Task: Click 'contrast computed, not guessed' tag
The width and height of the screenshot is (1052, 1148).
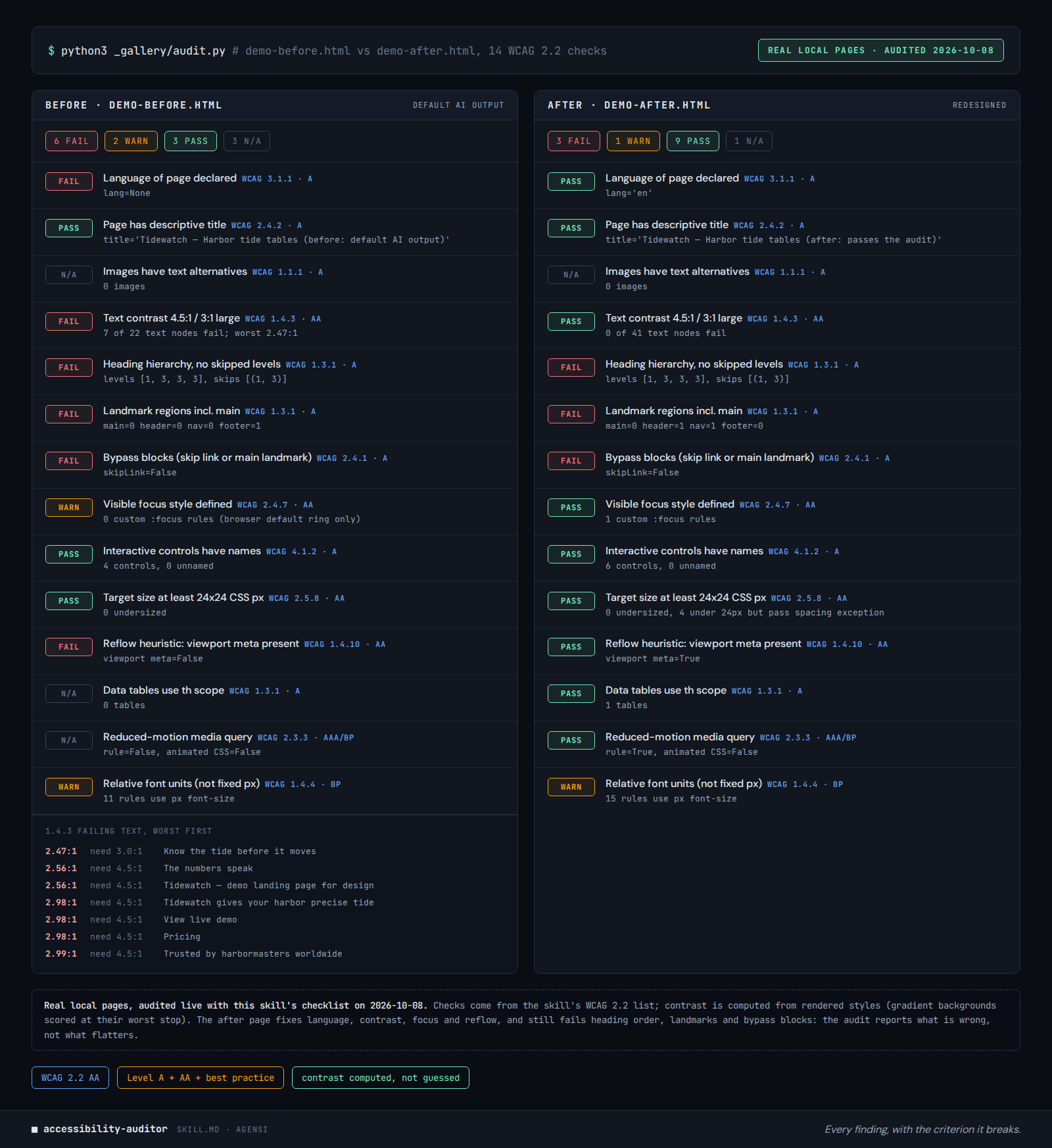Action: coord(381,1078)
